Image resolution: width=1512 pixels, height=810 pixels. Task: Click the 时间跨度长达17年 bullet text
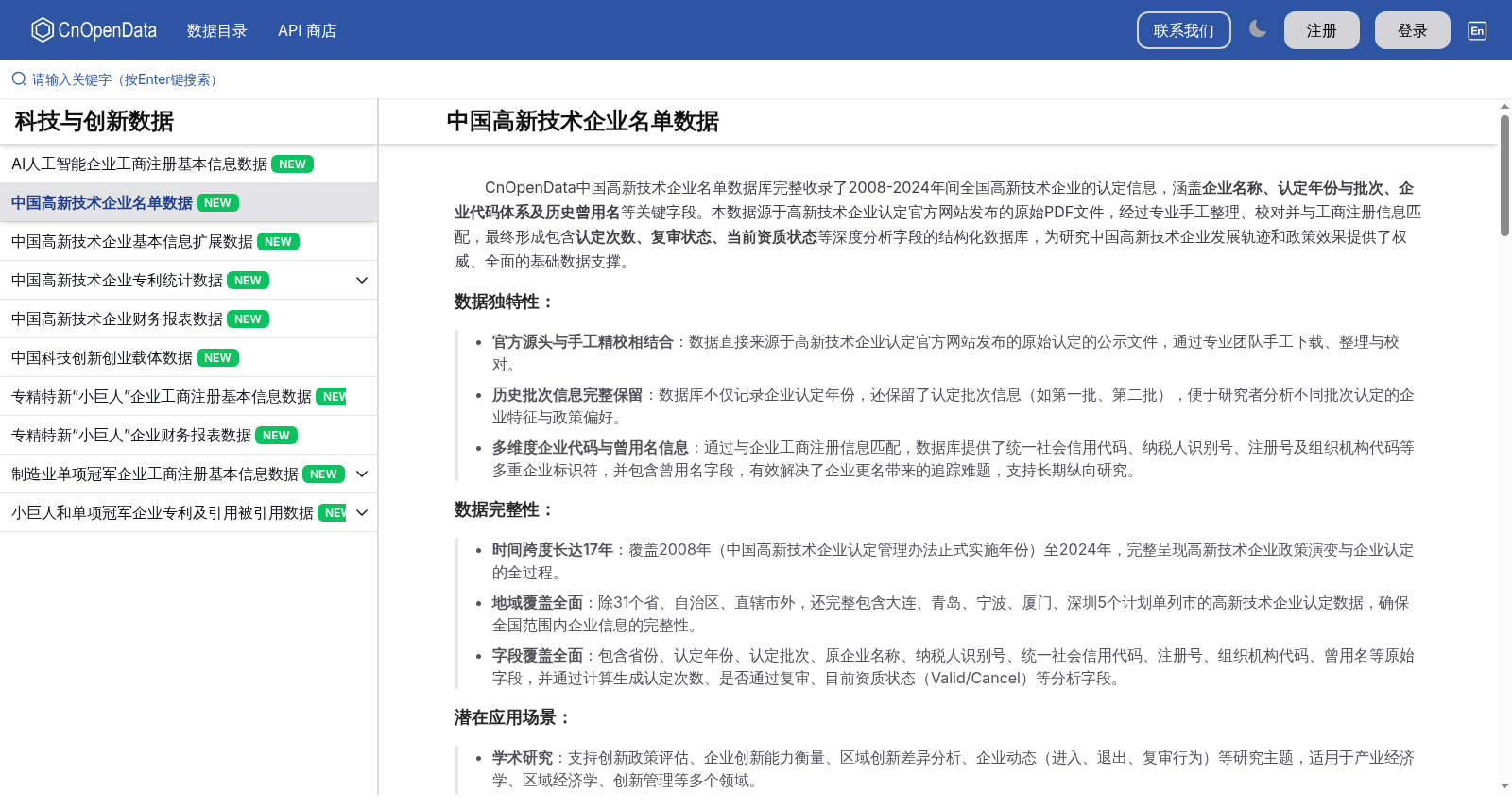pos(552,549)
